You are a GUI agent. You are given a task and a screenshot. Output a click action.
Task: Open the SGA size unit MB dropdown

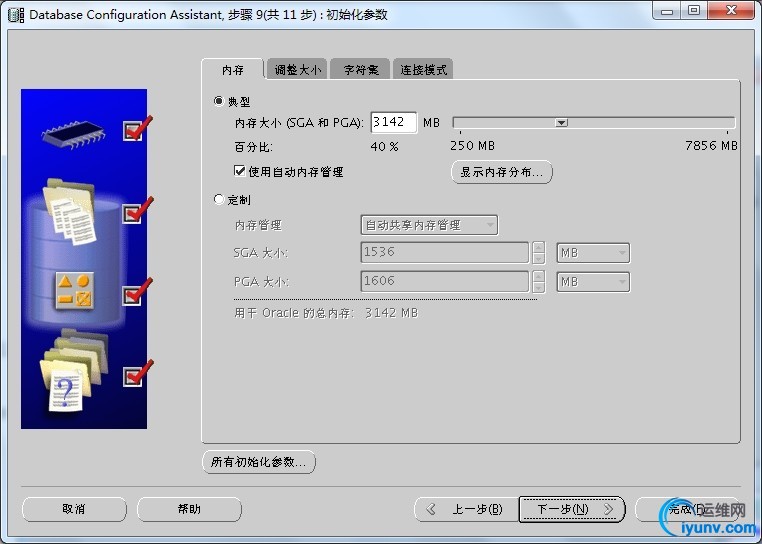click(x=593, y=253)
